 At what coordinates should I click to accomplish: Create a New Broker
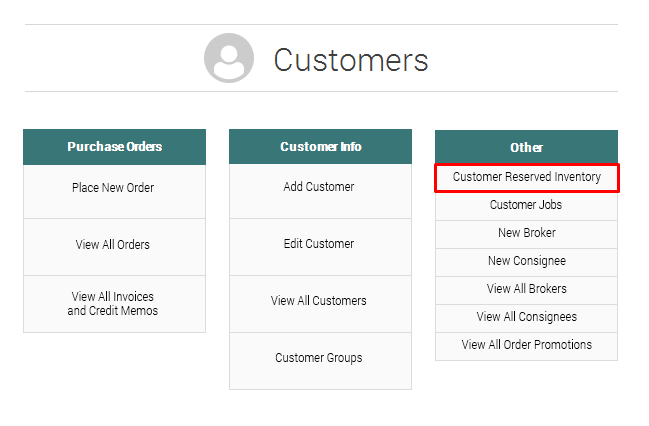coord(526,233)
